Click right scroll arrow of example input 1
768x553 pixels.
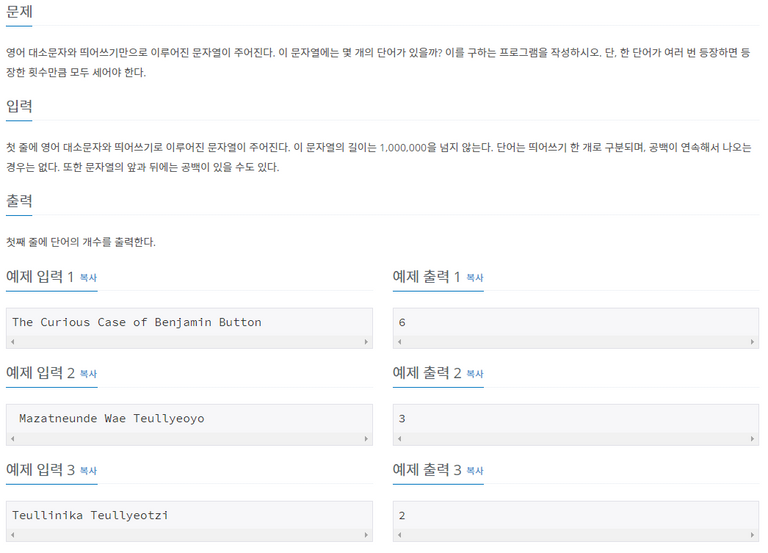(x=366, y=342)
